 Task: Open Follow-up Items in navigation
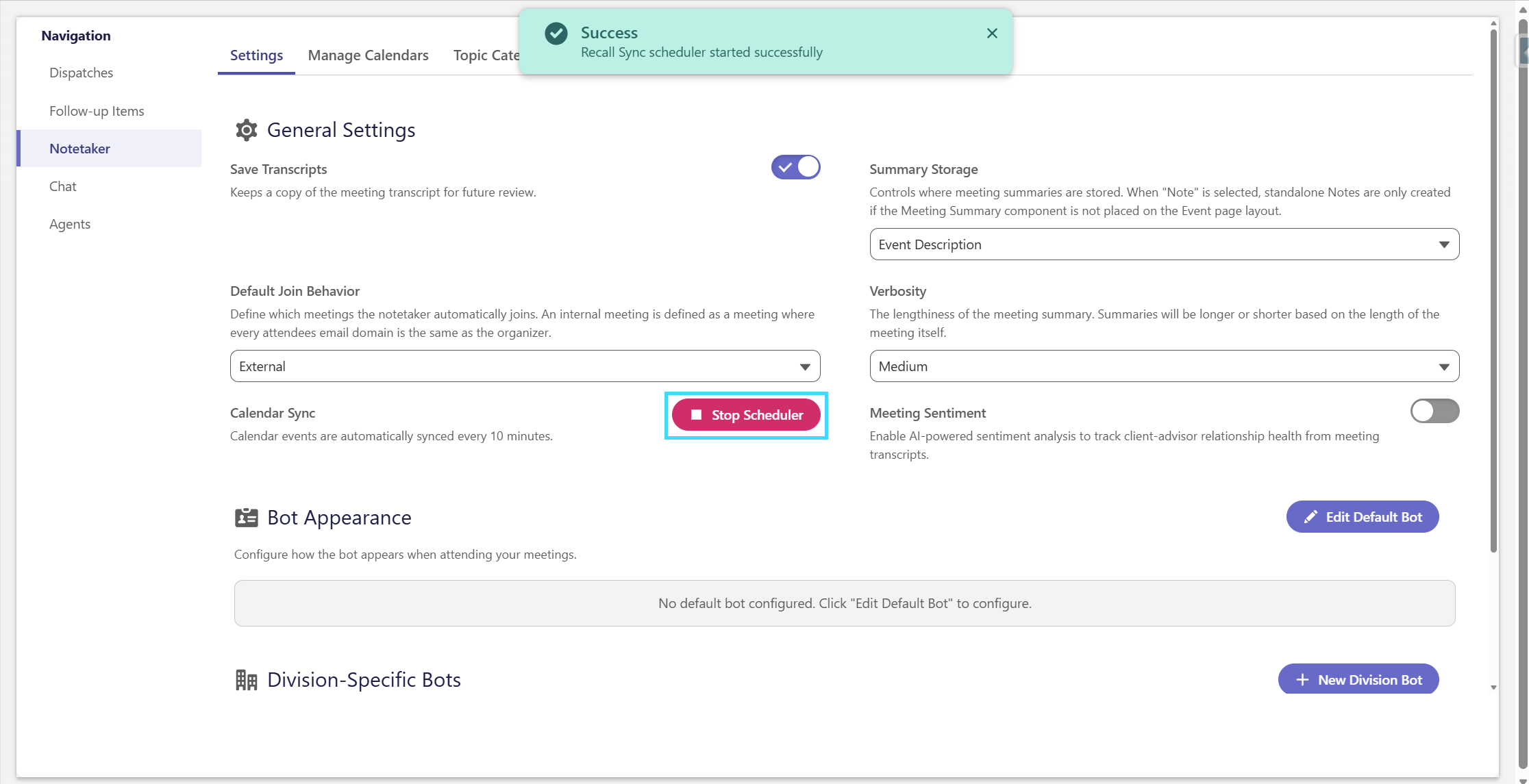[x=97, y=111]
